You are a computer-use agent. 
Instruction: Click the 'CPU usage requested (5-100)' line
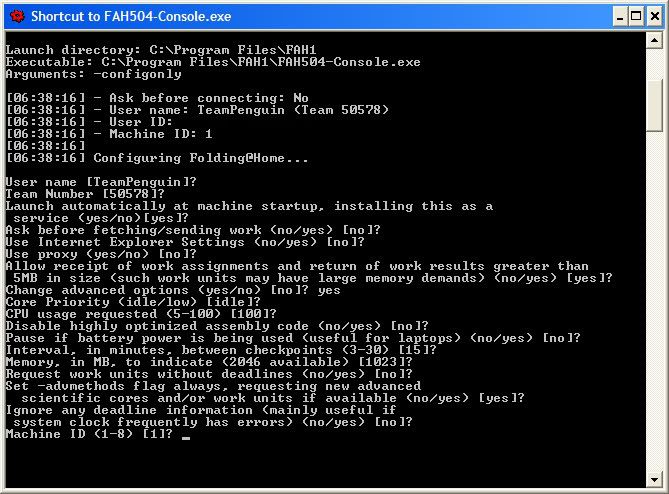coord(141,314)
